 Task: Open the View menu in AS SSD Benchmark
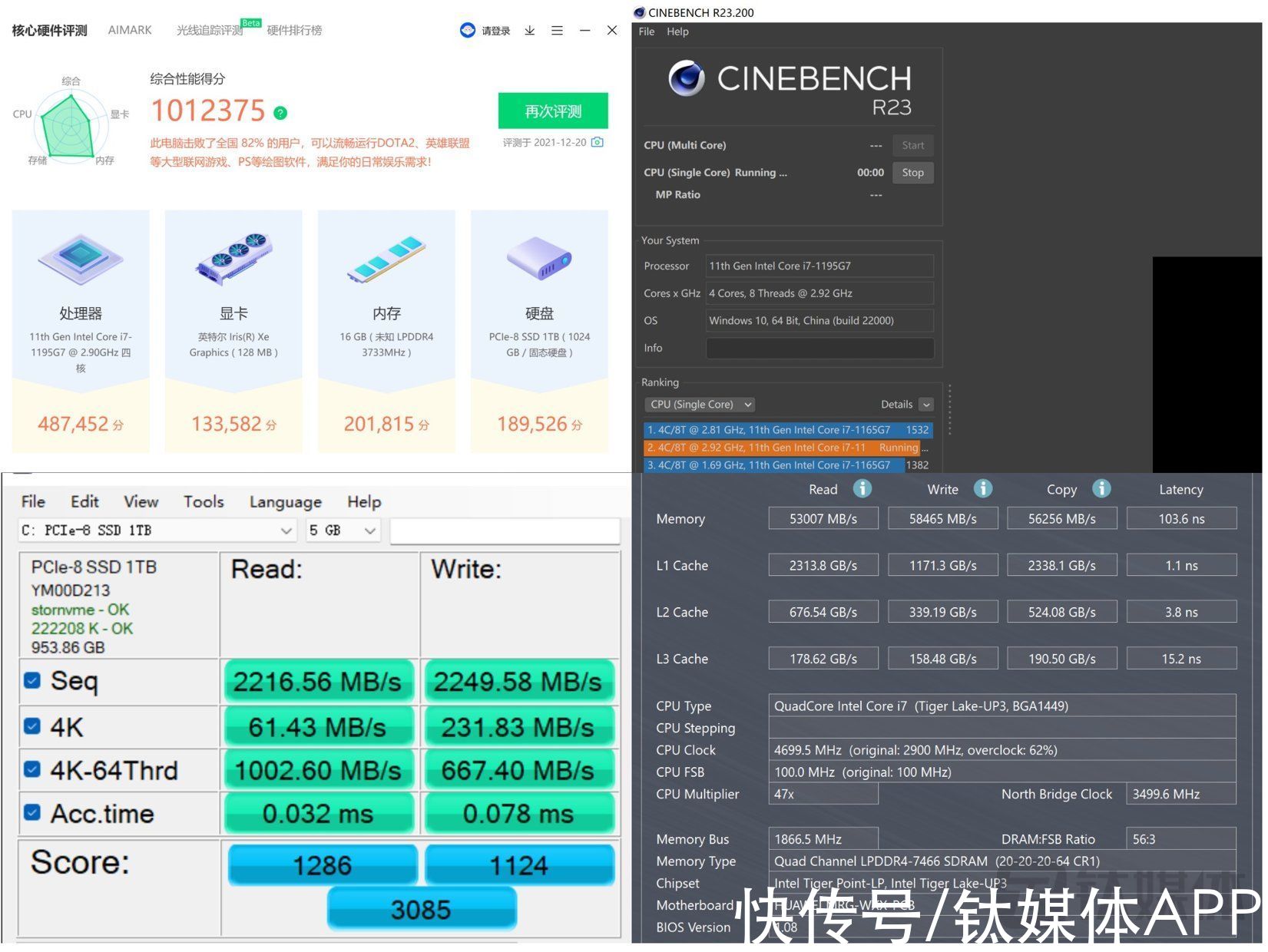[141, 501]
